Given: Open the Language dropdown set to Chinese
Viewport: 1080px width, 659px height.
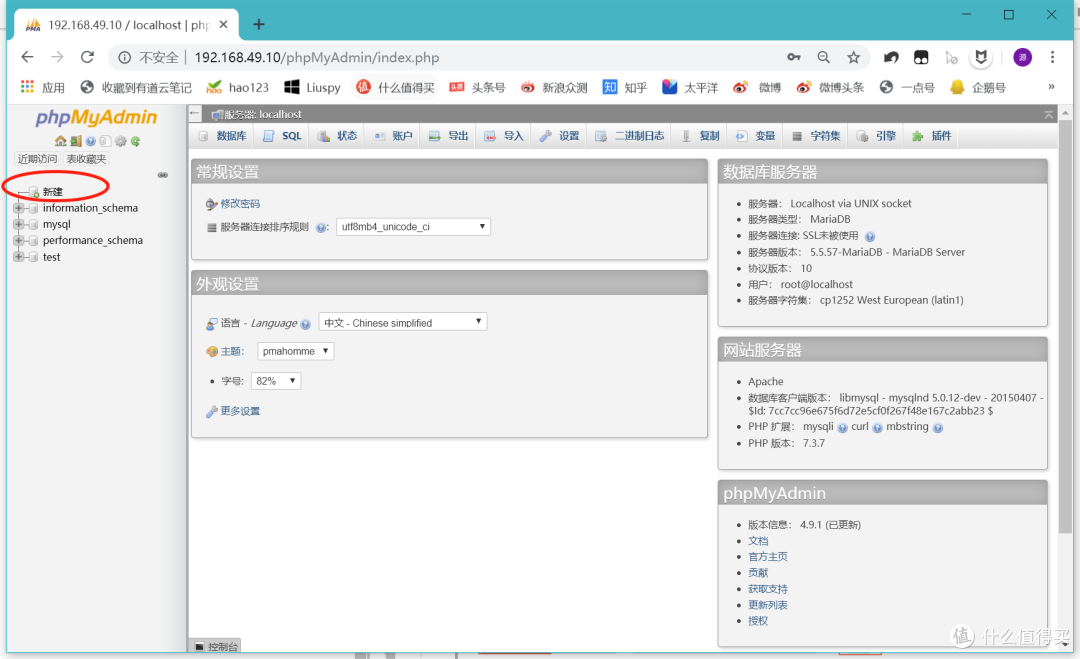Looking at the screenshot, I should click(403, 321).
